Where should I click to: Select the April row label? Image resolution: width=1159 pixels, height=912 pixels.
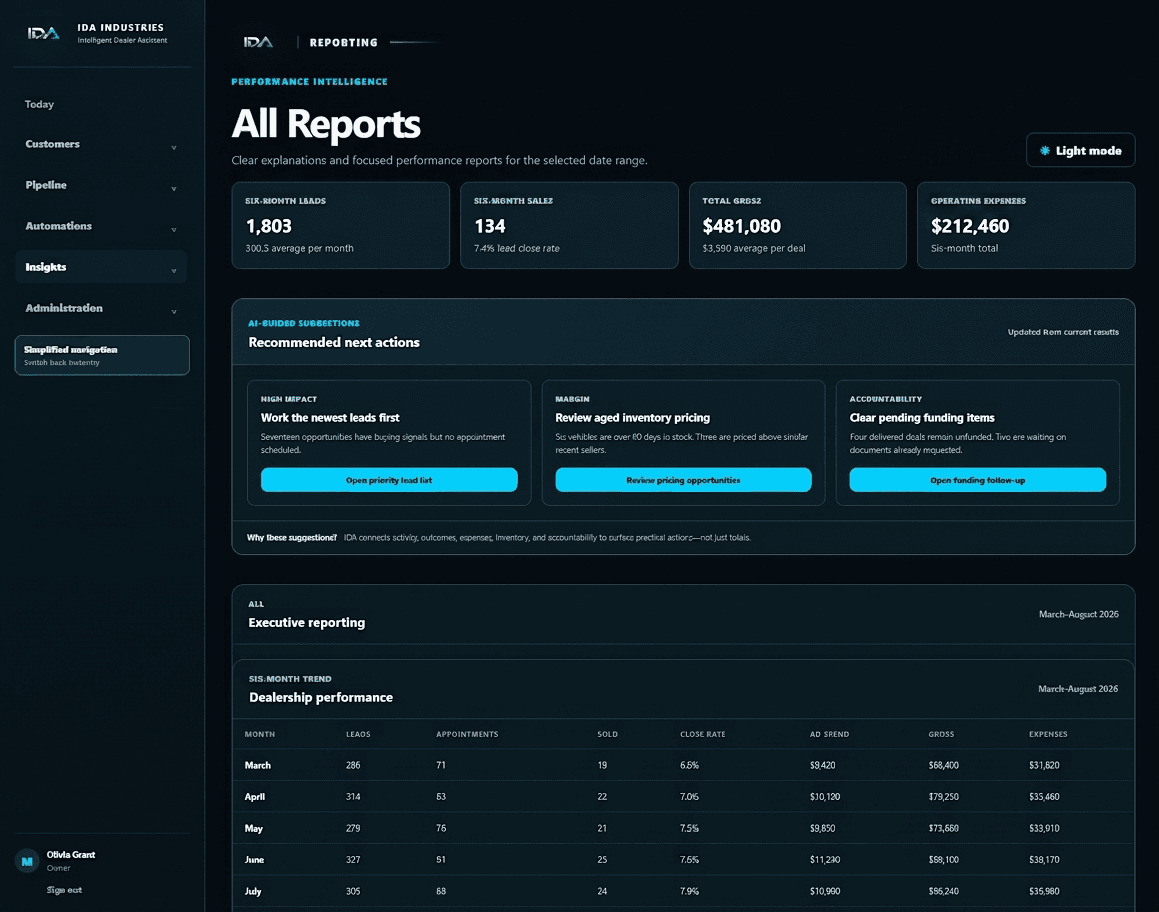(254, 797)
